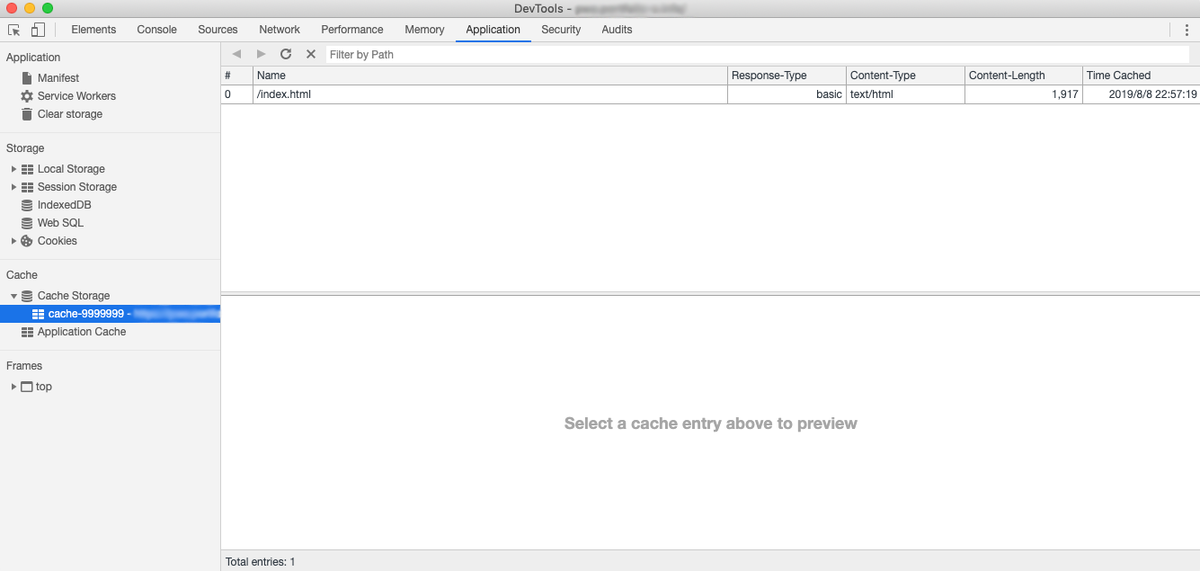1200x571 pixels.
Task: Click the macOS green zoom window button
Action: tap(47, 8)
